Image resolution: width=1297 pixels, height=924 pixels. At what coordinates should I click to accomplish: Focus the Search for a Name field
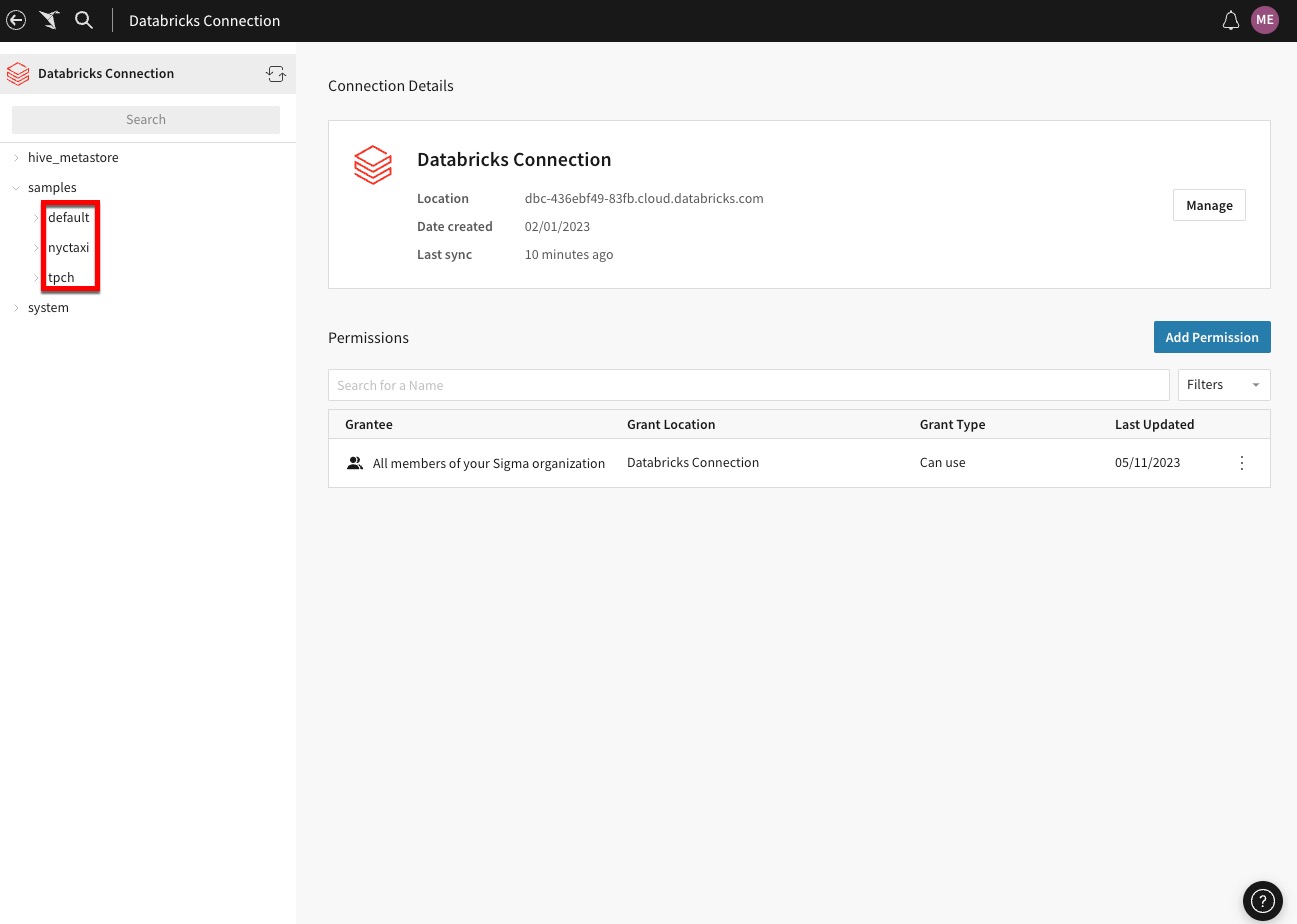click(x=749, y=385)
